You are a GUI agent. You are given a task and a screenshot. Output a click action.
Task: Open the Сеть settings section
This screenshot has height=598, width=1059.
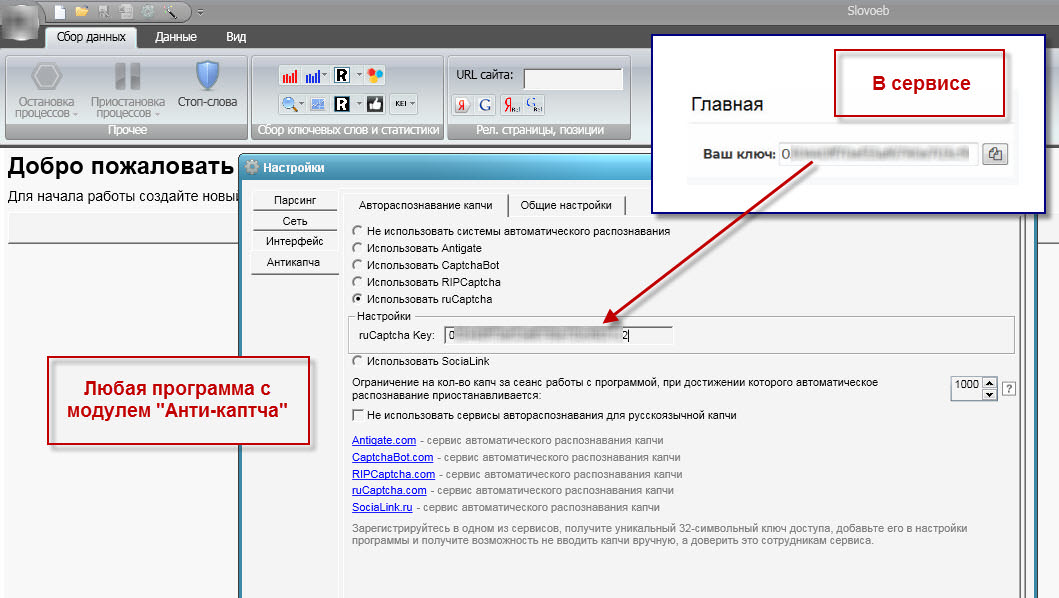294,221
